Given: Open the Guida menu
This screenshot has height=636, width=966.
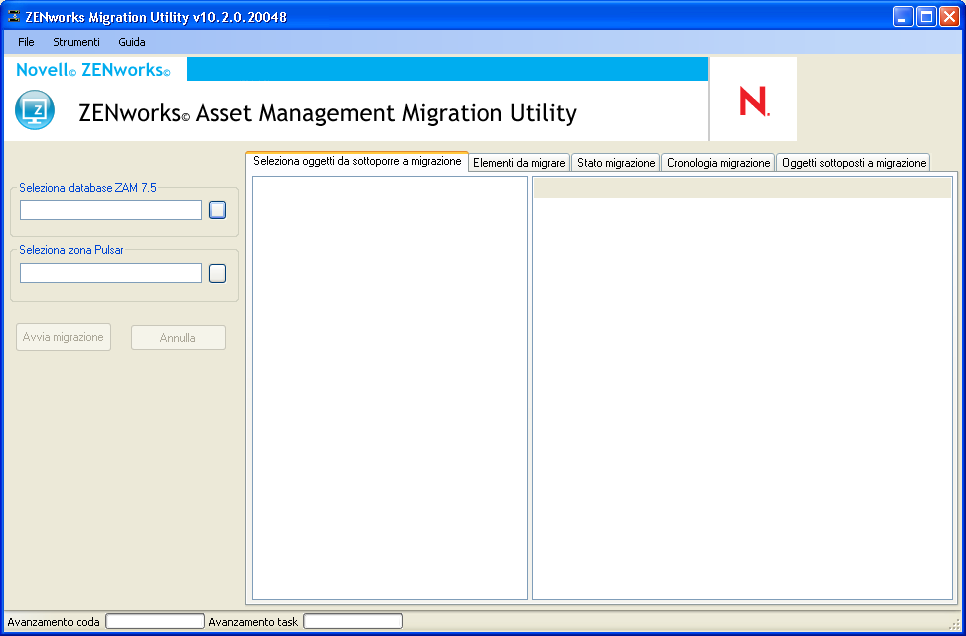Looking at the screenshot, I should coord(132,42).
